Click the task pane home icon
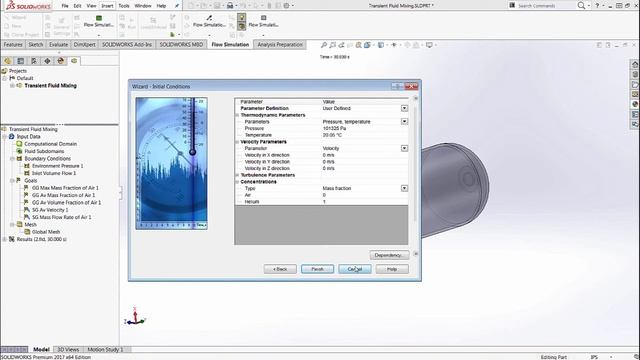This screenshot has width=640, height=360. (635, 64)
